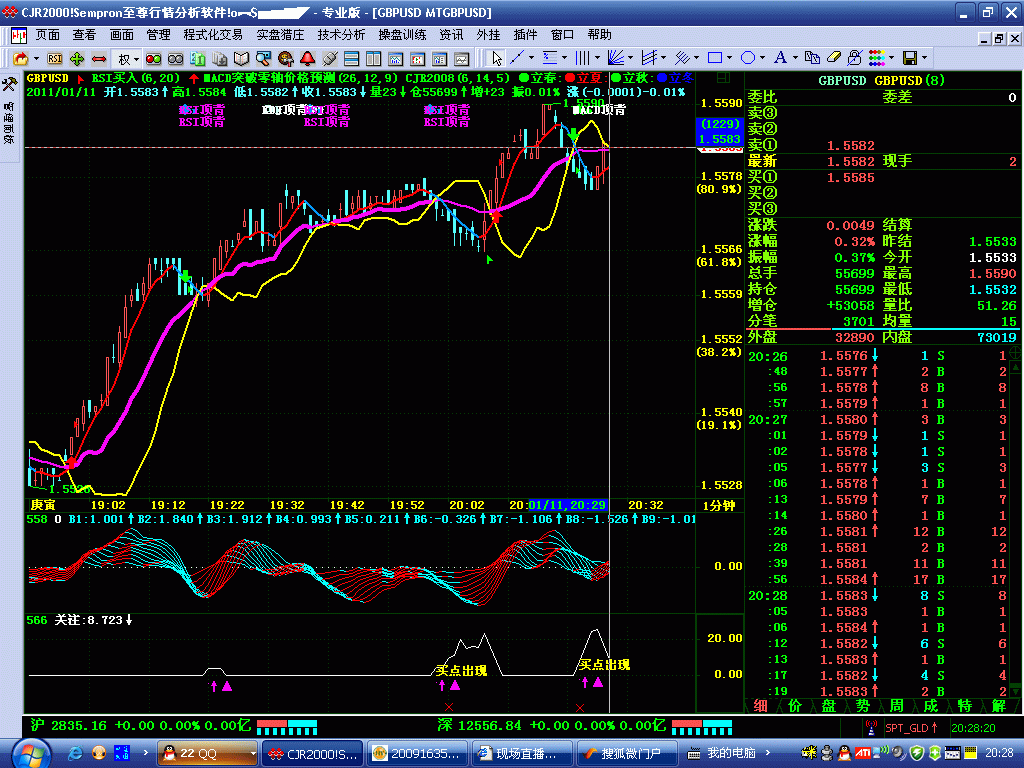Switch to the 细 tab in quote panel
Viewport: 1024px width, 768px height.
click(762, 705)
